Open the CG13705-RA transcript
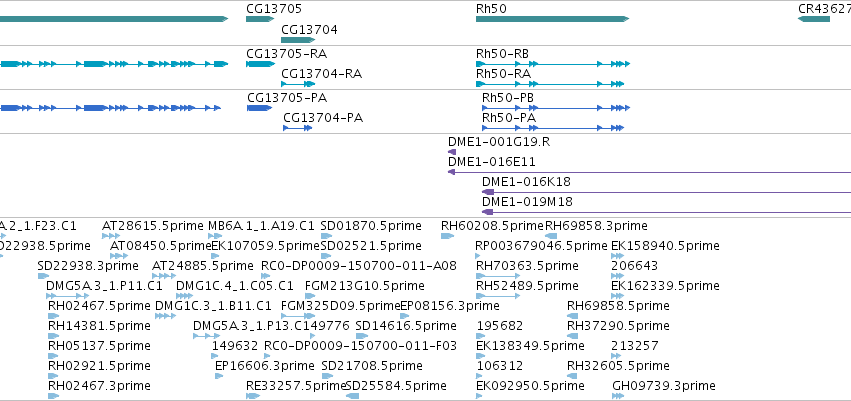The image size is (851, 401). tap(261, 64)
